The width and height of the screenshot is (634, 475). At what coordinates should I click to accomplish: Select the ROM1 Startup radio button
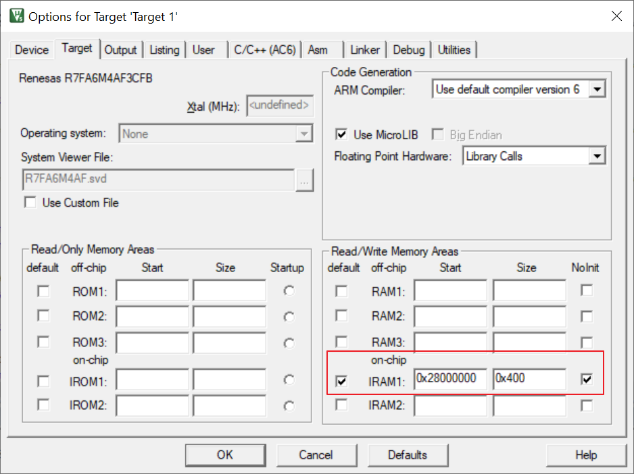point(289,291)
